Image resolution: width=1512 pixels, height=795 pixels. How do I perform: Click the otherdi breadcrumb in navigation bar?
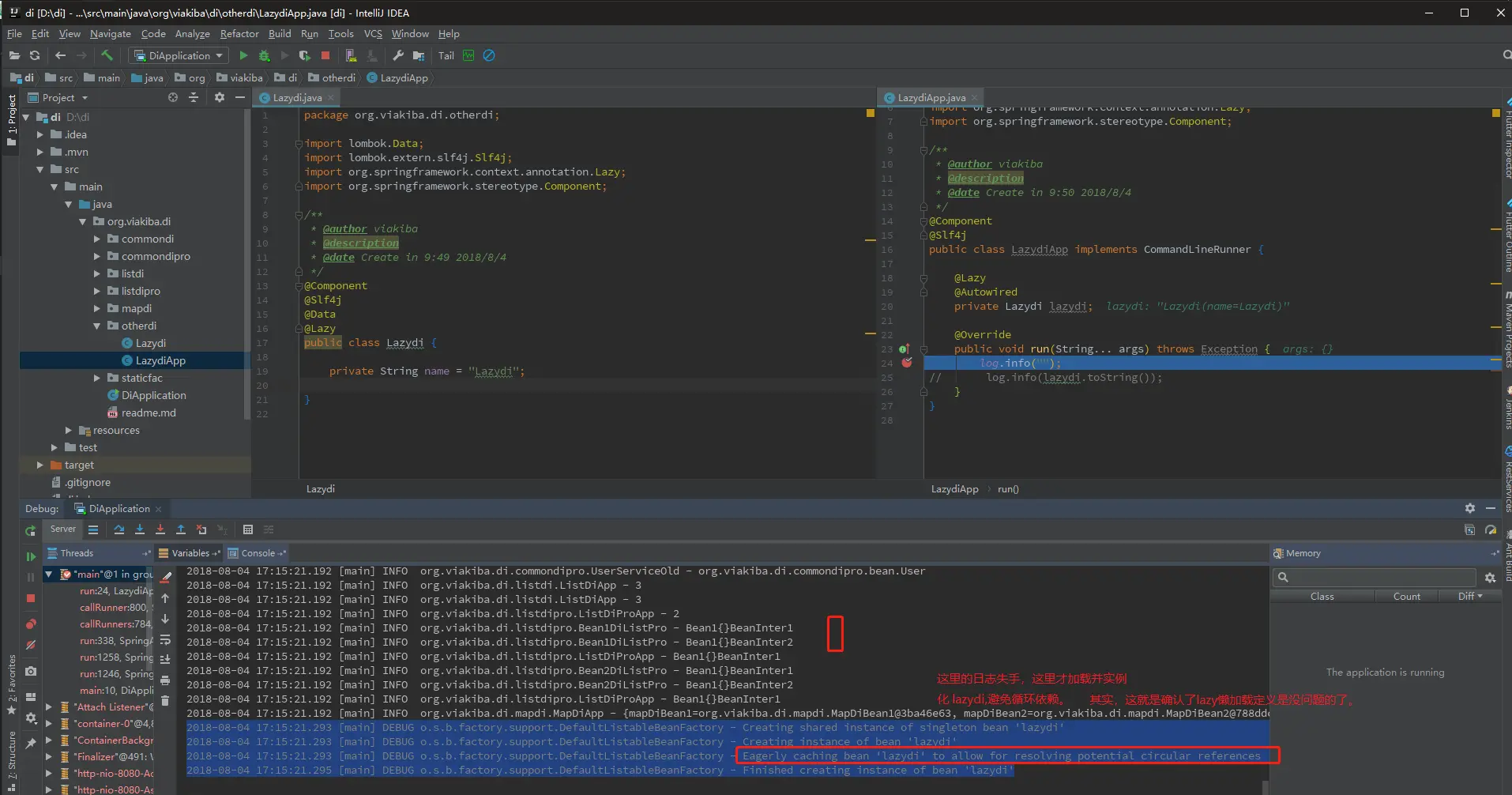coord(338,77)
